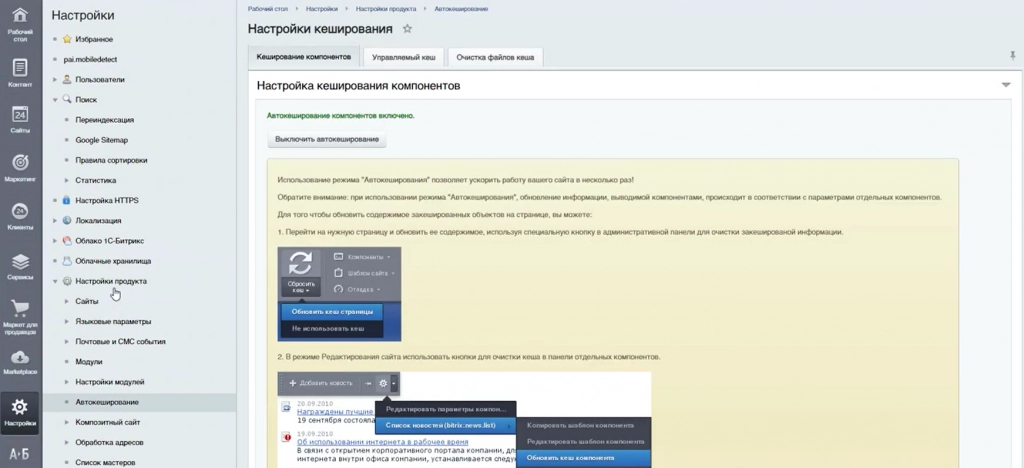The width and height of the screenshot is (1024, 468).
Task: Click the Настройка HTTPS lock icon
Action: 67,200
